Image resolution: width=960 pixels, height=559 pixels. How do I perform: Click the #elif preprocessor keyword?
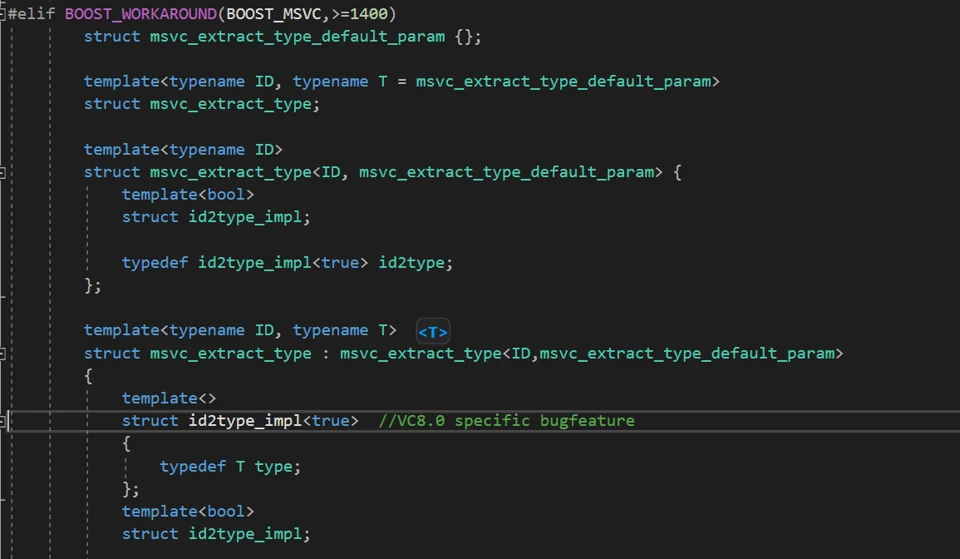[31, 13]
